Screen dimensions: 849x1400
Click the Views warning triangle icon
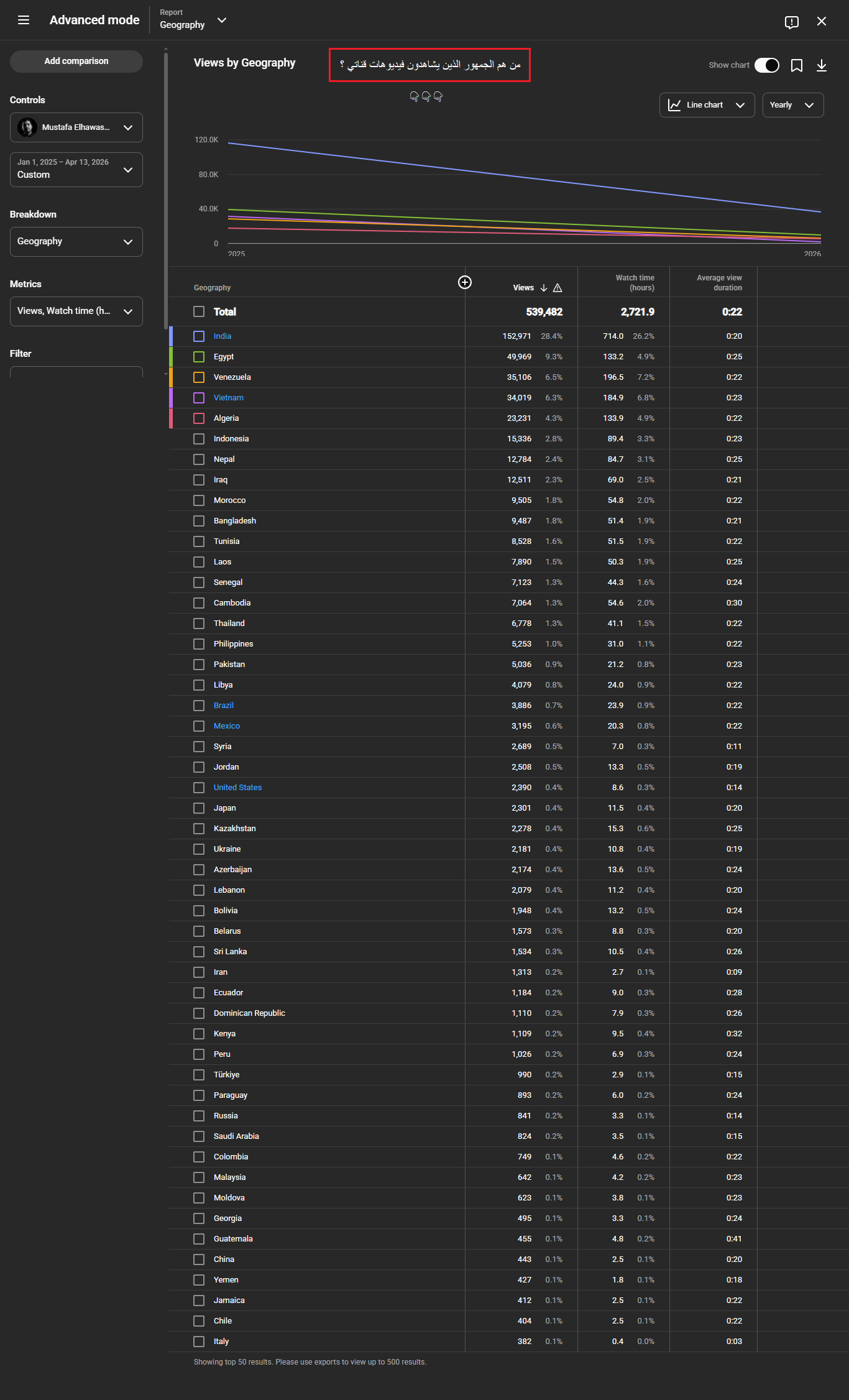[x=558, y=288]
